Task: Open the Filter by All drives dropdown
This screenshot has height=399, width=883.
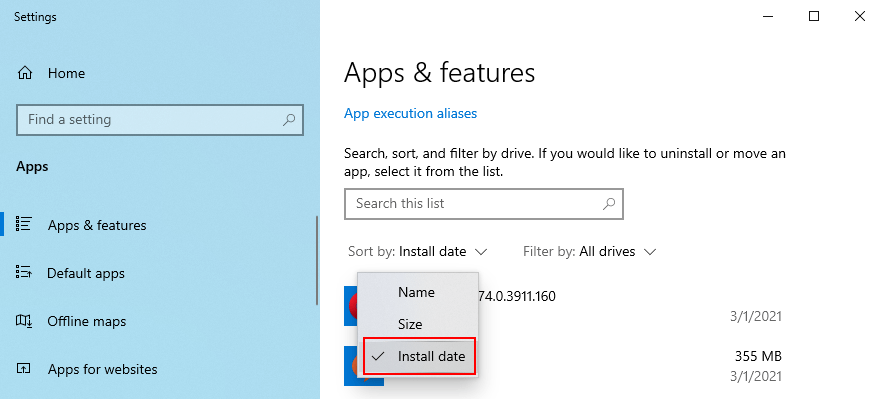Action: 590,252
